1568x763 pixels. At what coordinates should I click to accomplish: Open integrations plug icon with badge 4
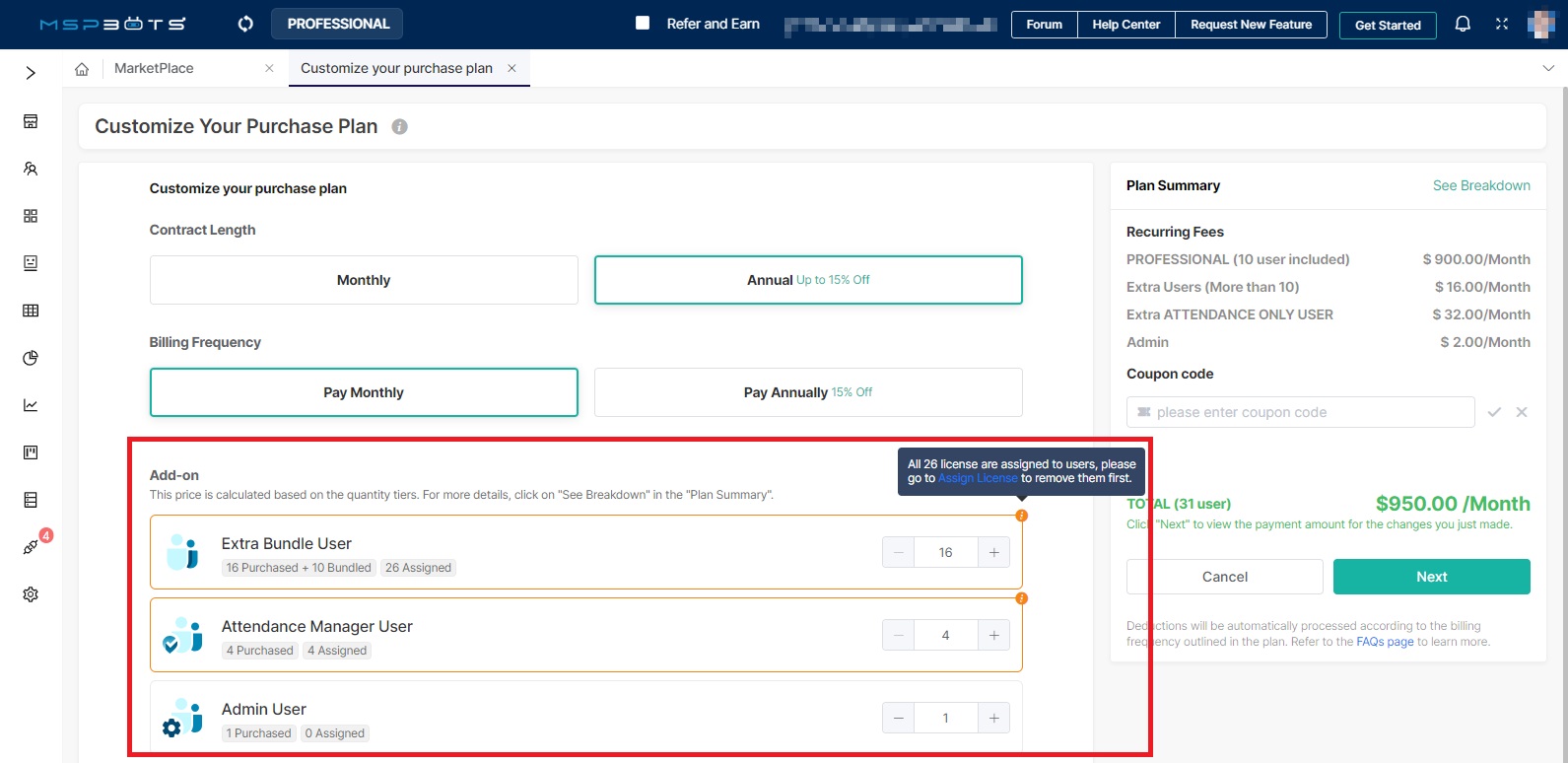(32, 547)
